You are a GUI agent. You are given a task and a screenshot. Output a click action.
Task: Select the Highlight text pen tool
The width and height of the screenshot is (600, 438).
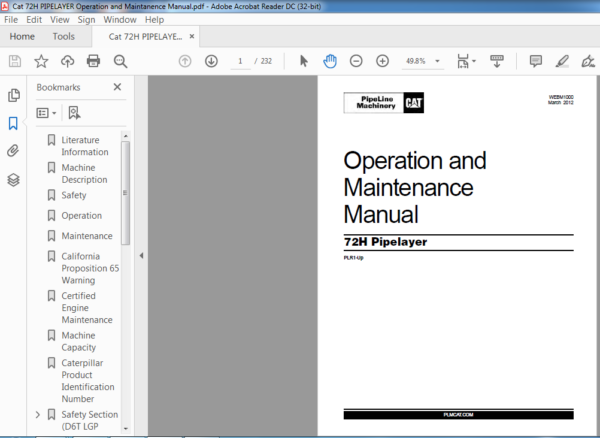pyautogui.click(x=562, y=61)
